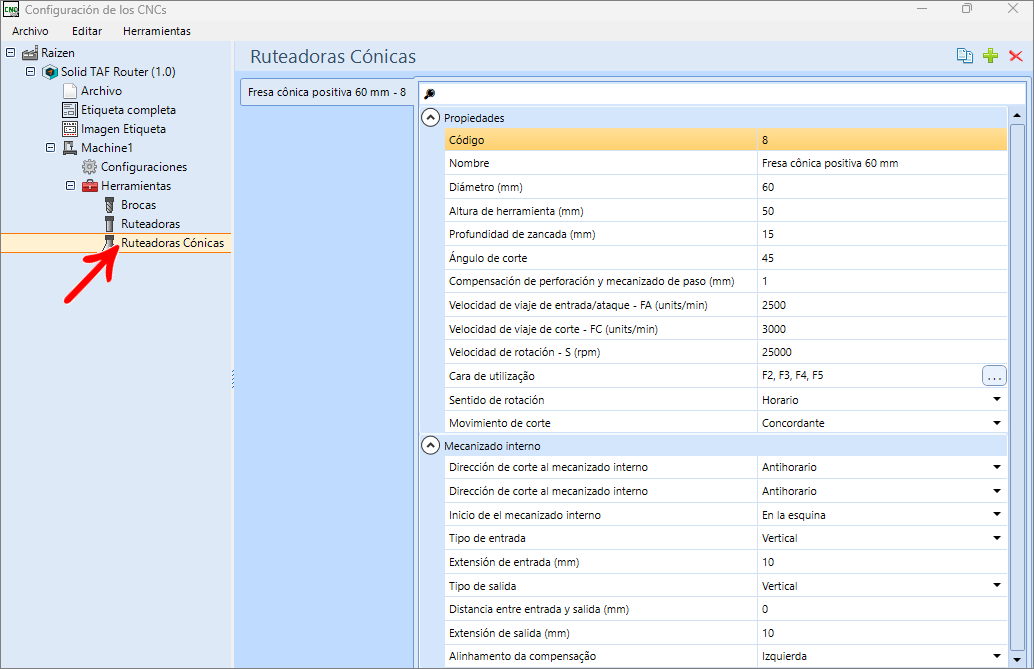The width and height of the screenshot is (1034, 669).
Task: Click the Etiqueta completa label icon
Action: (70, 110)
